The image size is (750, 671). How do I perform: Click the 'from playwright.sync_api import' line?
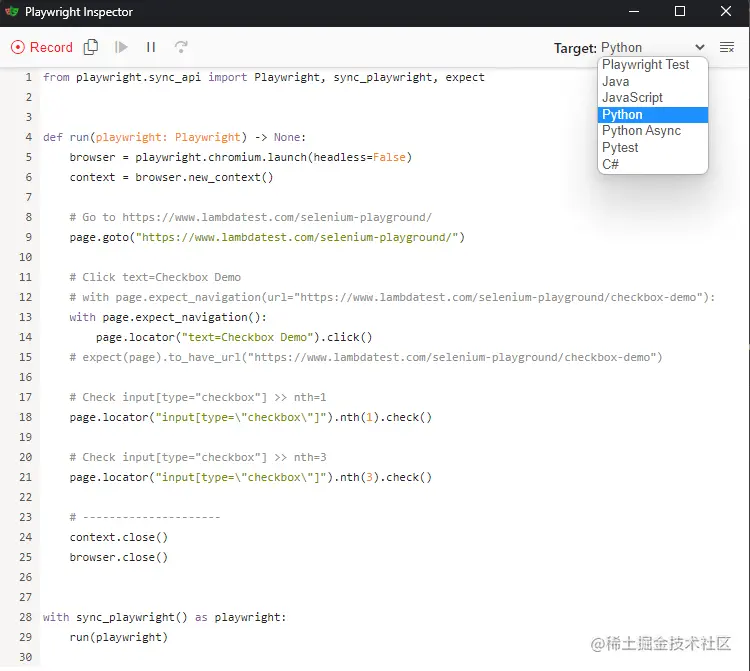point(264,77)
